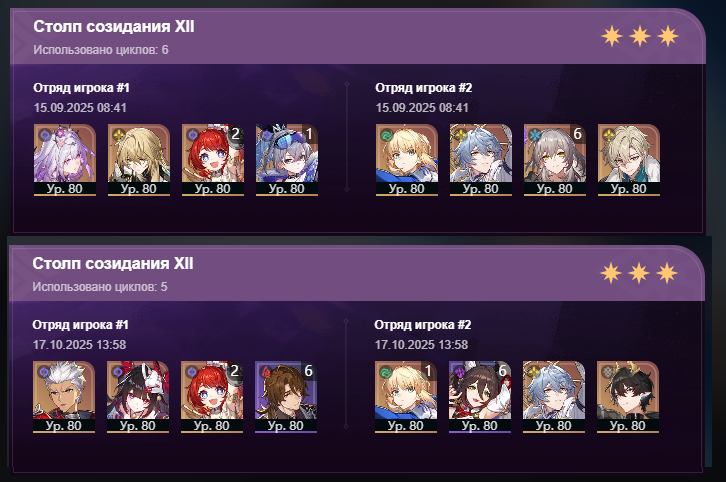Click the three-star rating of the 6-cycle record
Image resolution: width=726 pixels, height=482 pixels.
click(x=640, y=36)
